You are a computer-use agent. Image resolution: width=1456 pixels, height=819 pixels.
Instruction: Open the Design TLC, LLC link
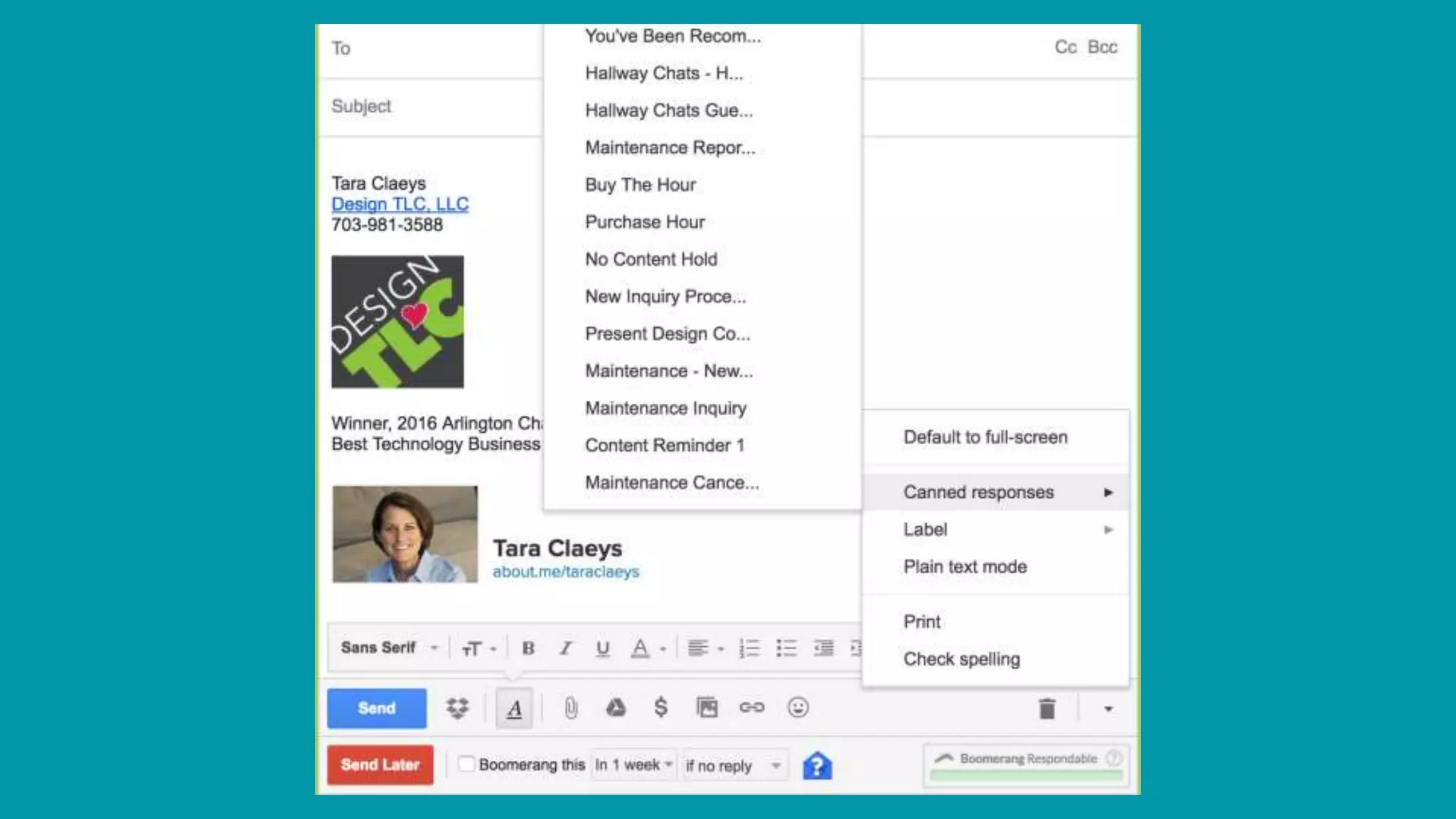click(400, 204)
